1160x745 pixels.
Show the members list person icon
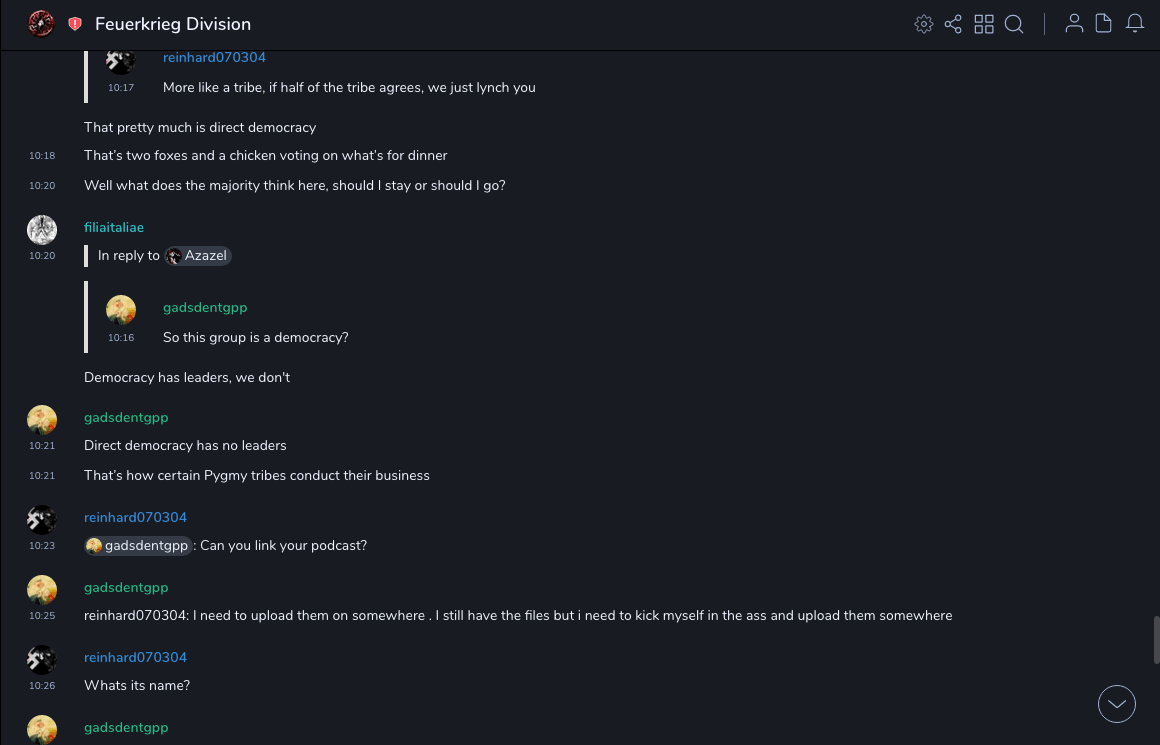coord(1074,24)
